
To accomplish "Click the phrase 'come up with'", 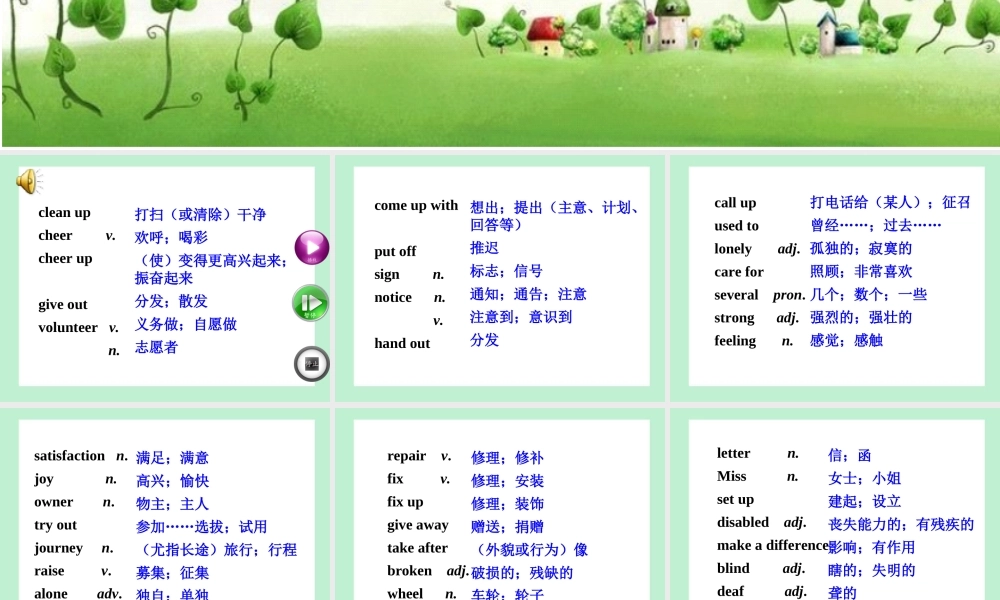I will [416, 206].
